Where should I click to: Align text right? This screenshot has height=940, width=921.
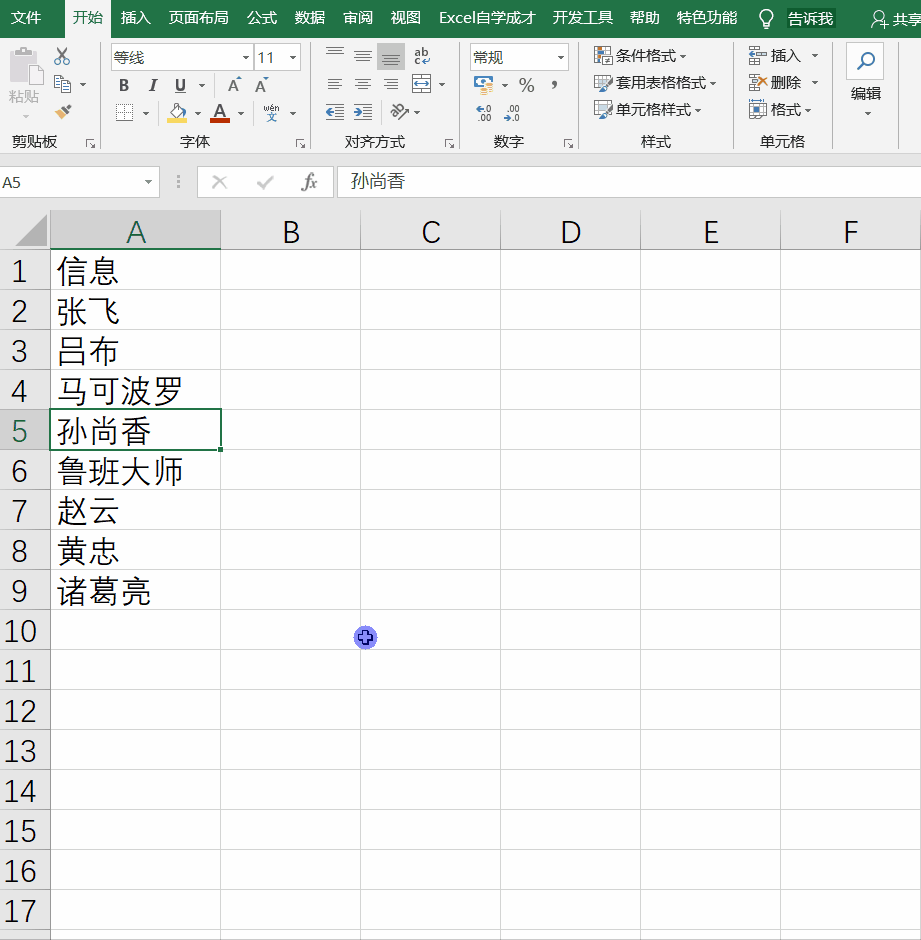tap(390, 85)
